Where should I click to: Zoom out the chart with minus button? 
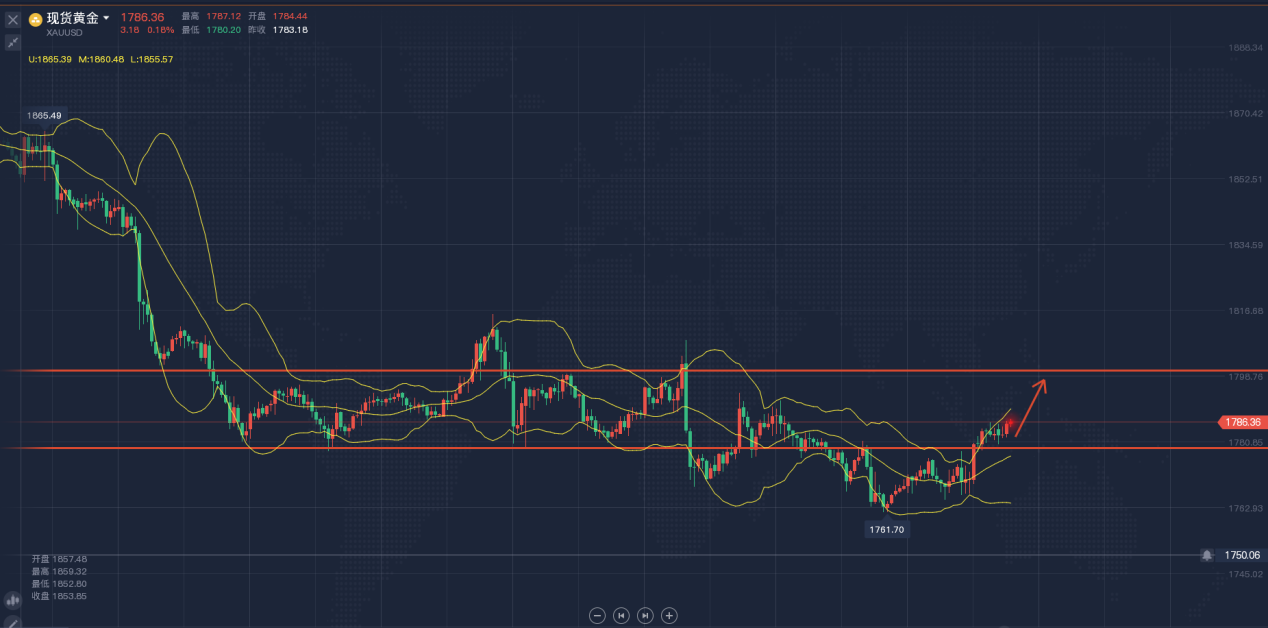click(x=597, y=615)
